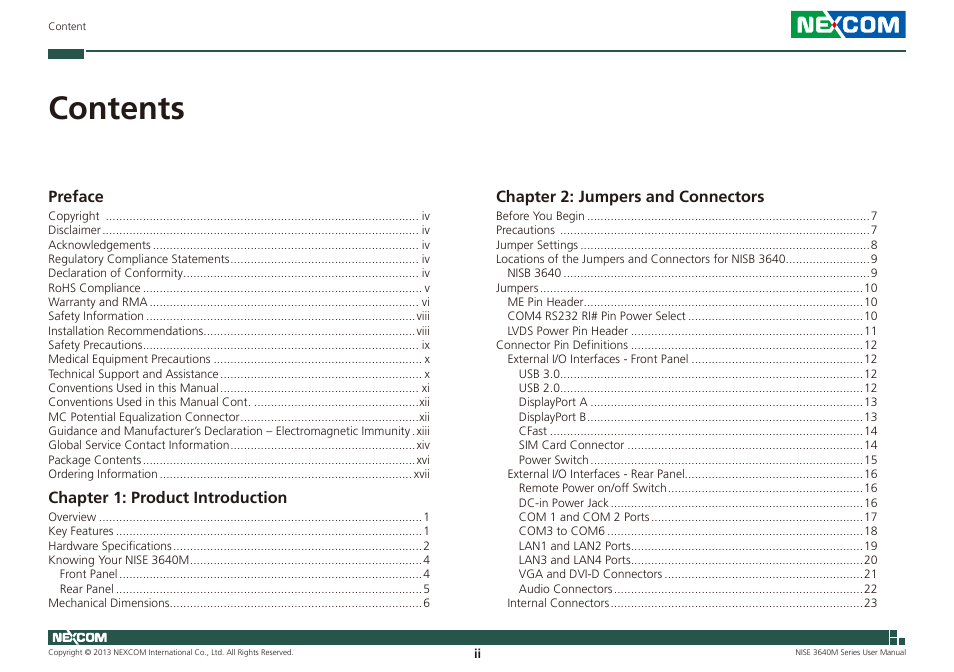Open the Disclaimer contents entry

(x=239, y=230)
